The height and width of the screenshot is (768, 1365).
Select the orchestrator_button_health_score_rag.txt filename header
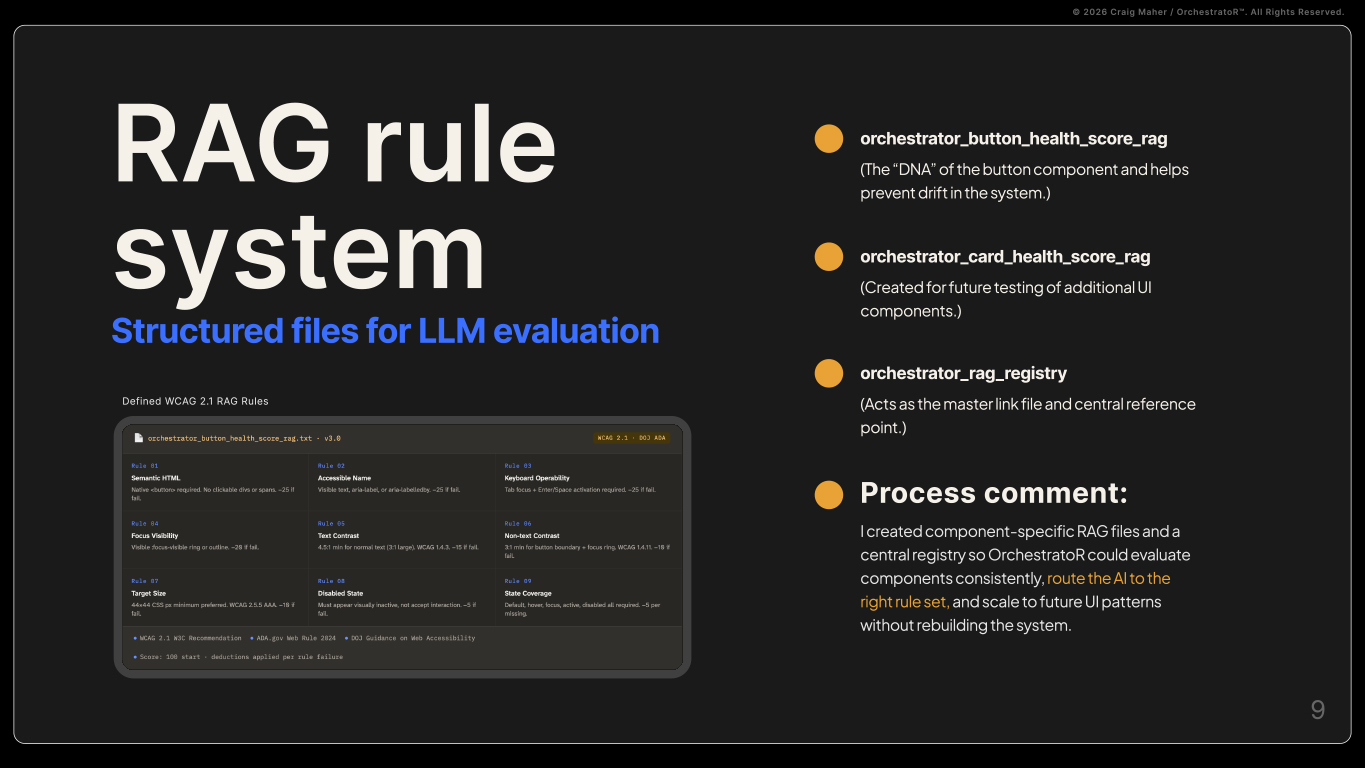coord(244,438)
